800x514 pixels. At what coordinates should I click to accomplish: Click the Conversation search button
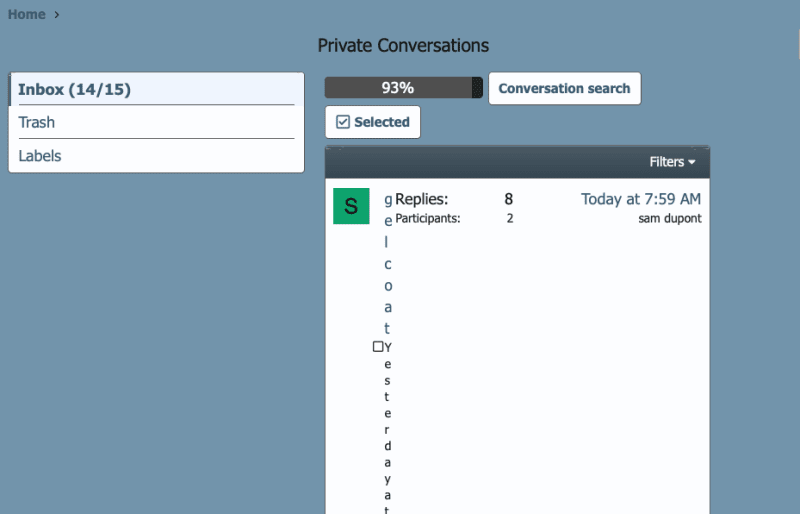coord(564,88)
